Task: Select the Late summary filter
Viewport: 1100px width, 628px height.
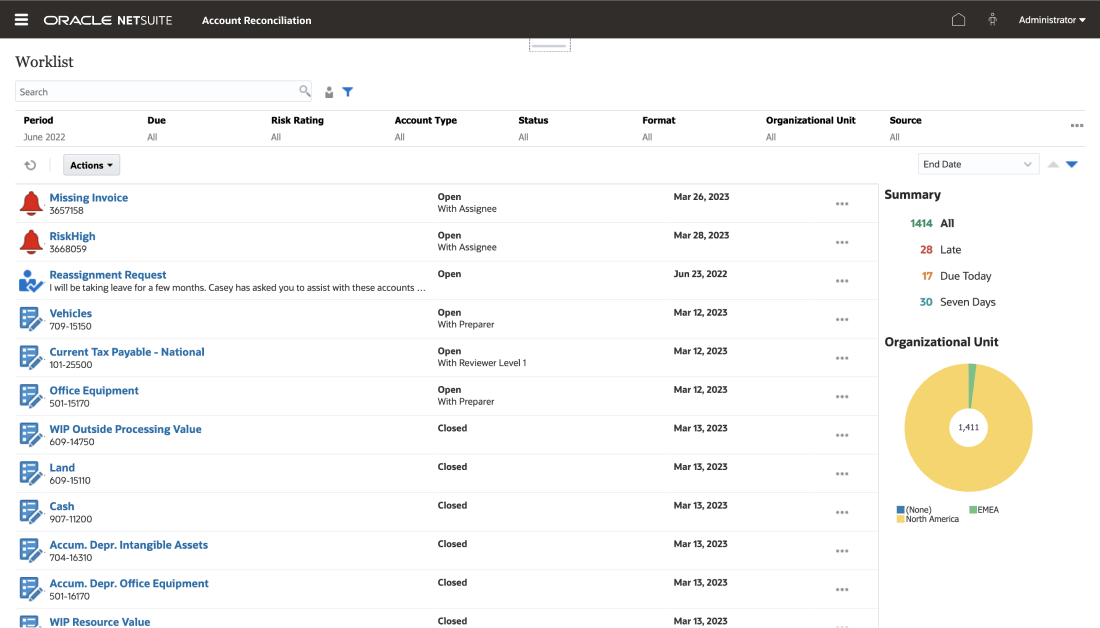Action: pos(950,250)
